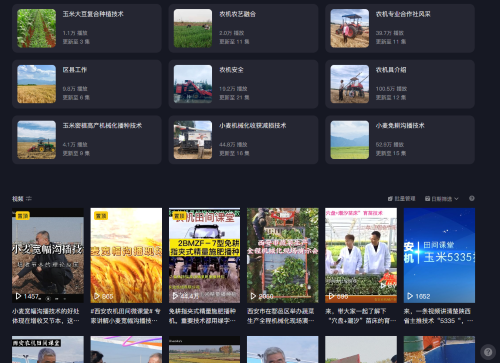
Task: Click the play icon showing 44.4万 views
Action: pyautogui.click(x=175, y=296)
